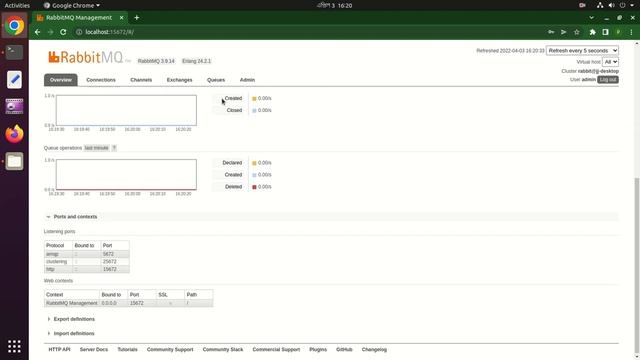Open Chrome three-dot menu
Screen dimensions: 640x360
(x=631, y=32)
